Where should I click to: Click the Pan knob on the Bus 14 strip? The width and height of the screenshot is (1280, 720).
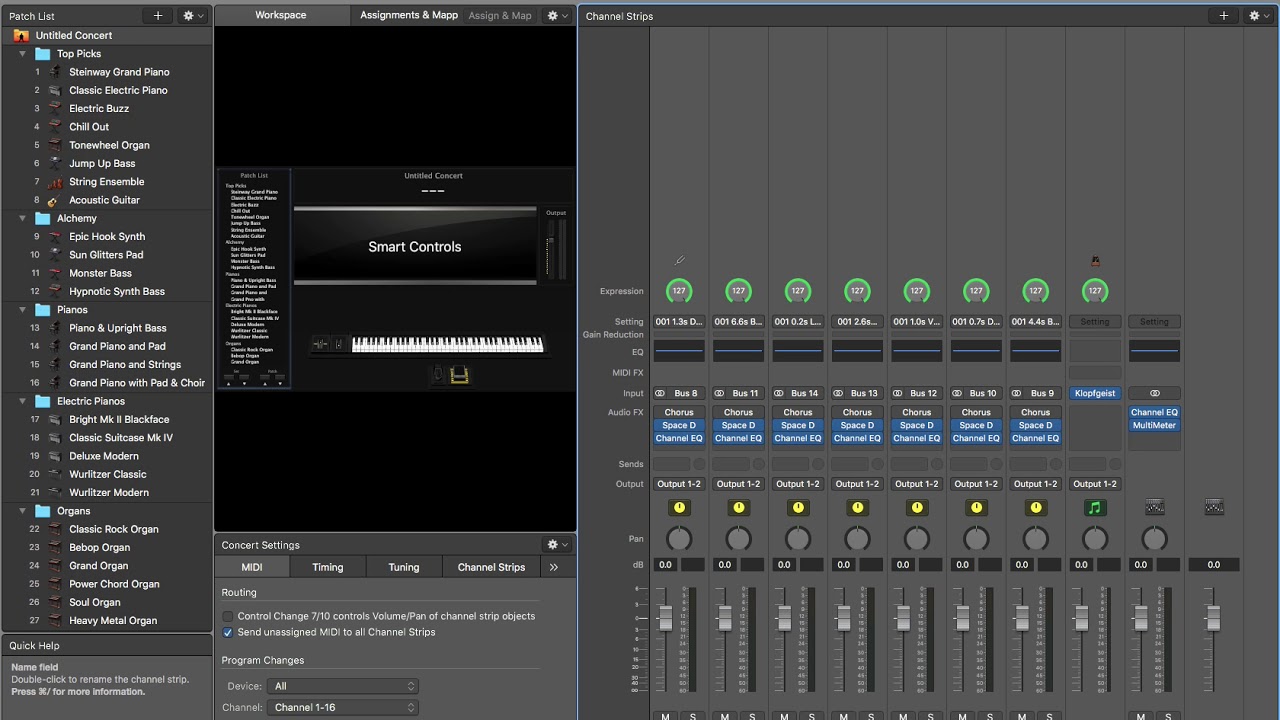[x=798, y=539]
